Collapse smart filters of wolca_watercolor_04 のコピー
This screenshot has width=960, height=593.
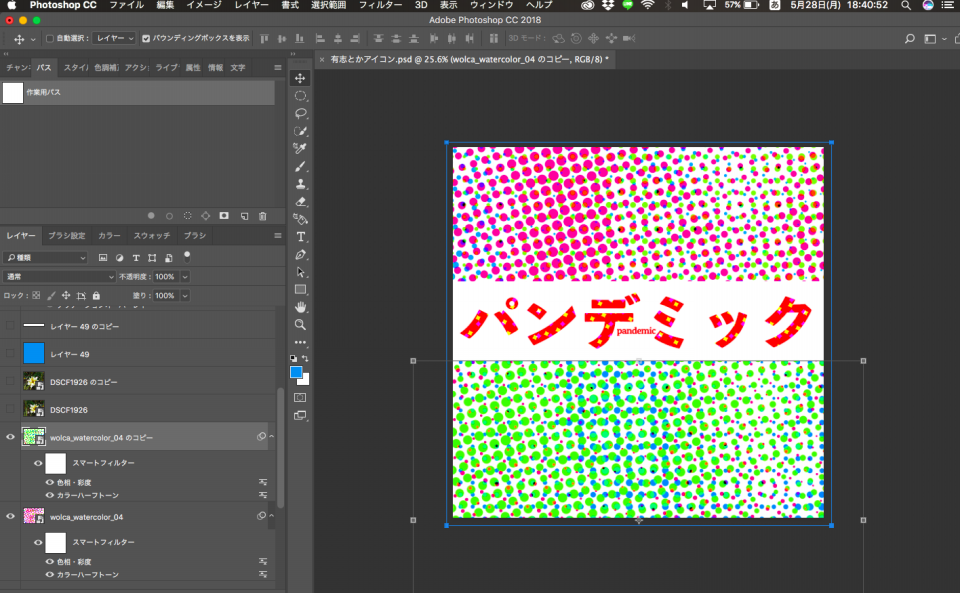point(270,437)
